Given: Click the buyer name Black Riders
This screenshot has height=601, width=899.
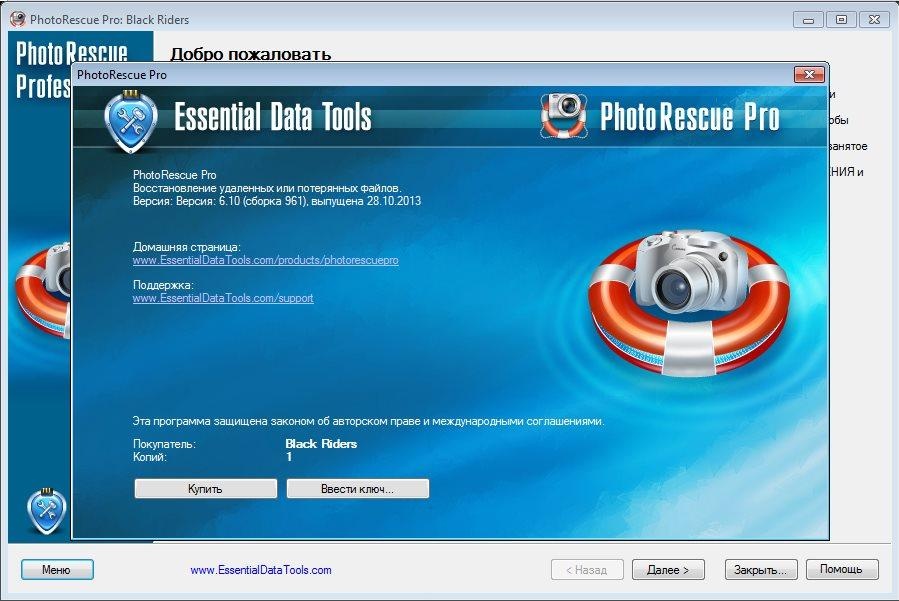Looking at the screenshot, I should (321, 443).
